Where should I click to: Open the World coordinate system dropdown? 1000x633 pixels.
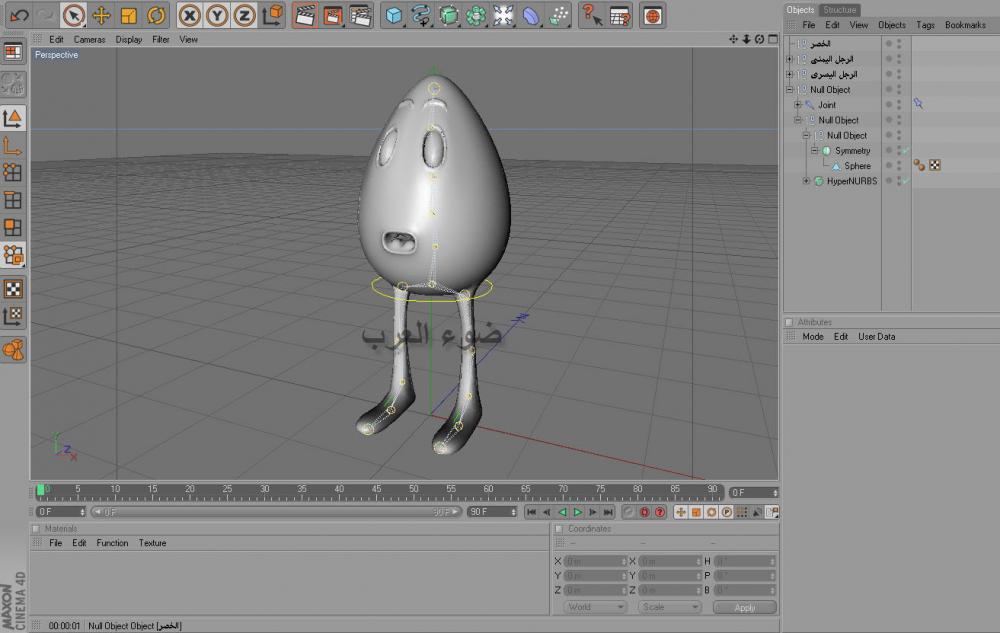click(x=595, y=607)
